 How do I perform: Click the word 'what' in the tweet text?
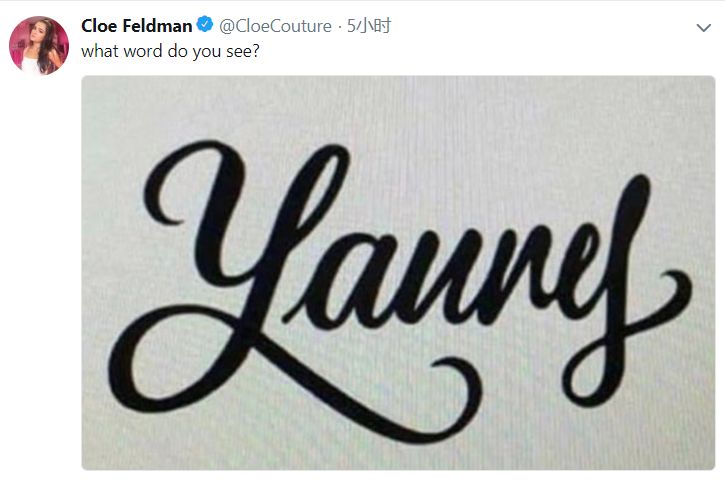(x=100, y=51)
